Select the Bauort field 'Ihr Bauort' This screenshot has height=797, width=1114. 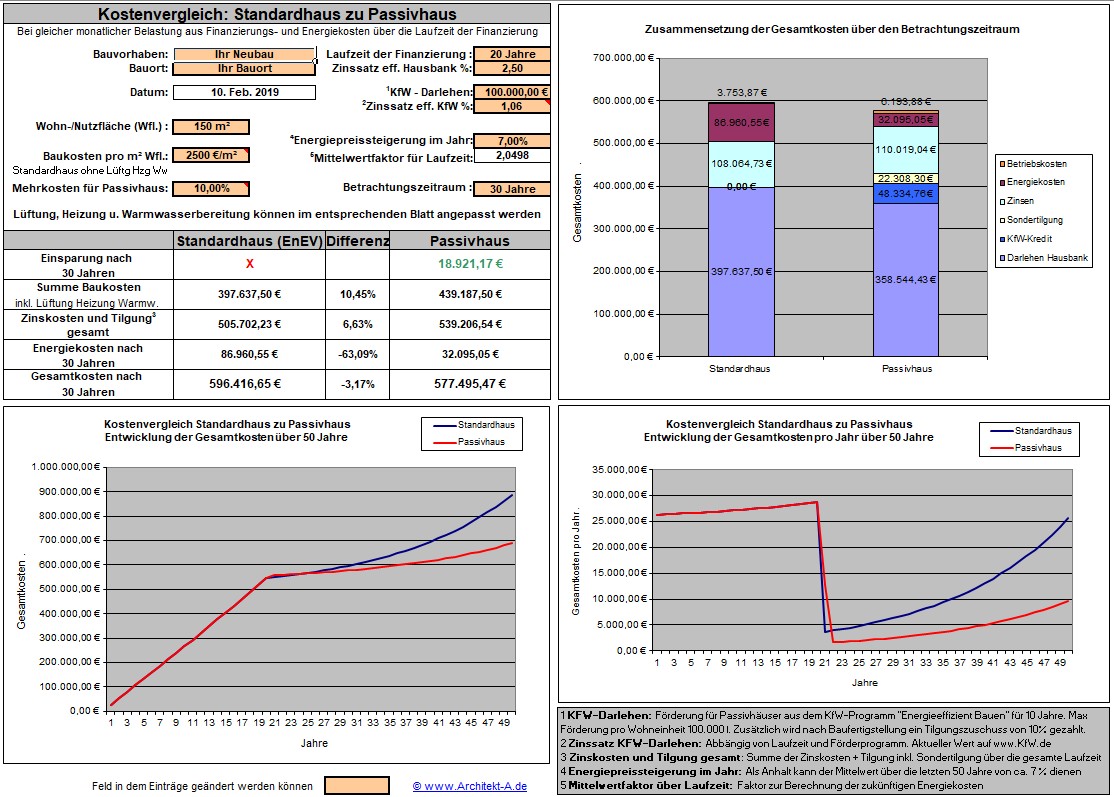[244, 69]
